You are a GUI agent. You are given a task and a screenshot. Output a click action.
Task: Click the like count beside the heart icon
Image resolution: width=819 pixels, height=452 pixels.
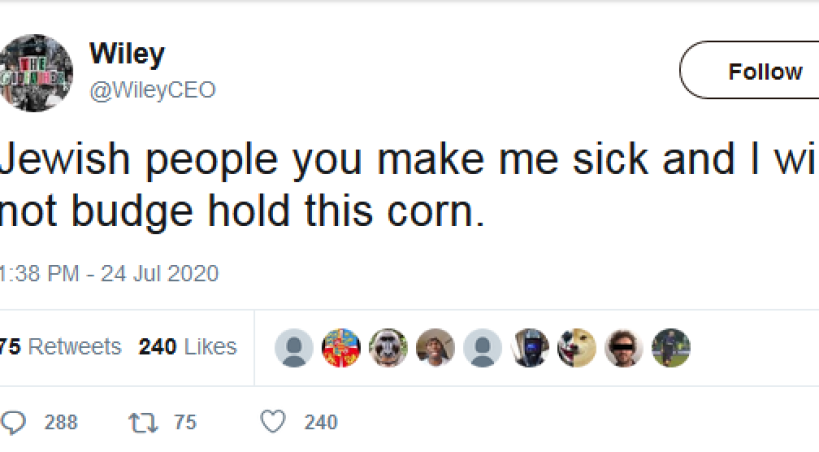pyautogui.click(x=320, y=422)
